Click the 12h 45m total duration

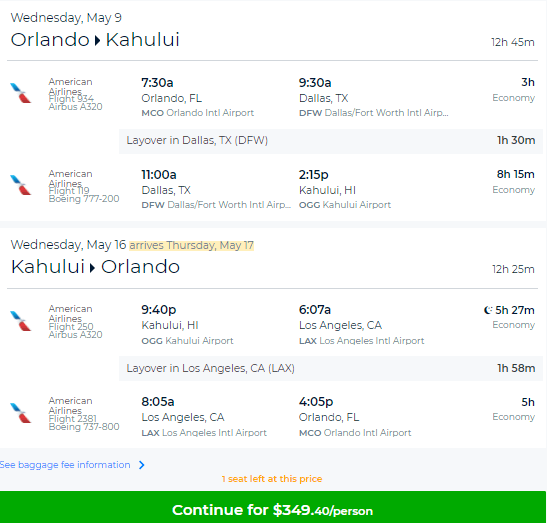pos(512,42)
